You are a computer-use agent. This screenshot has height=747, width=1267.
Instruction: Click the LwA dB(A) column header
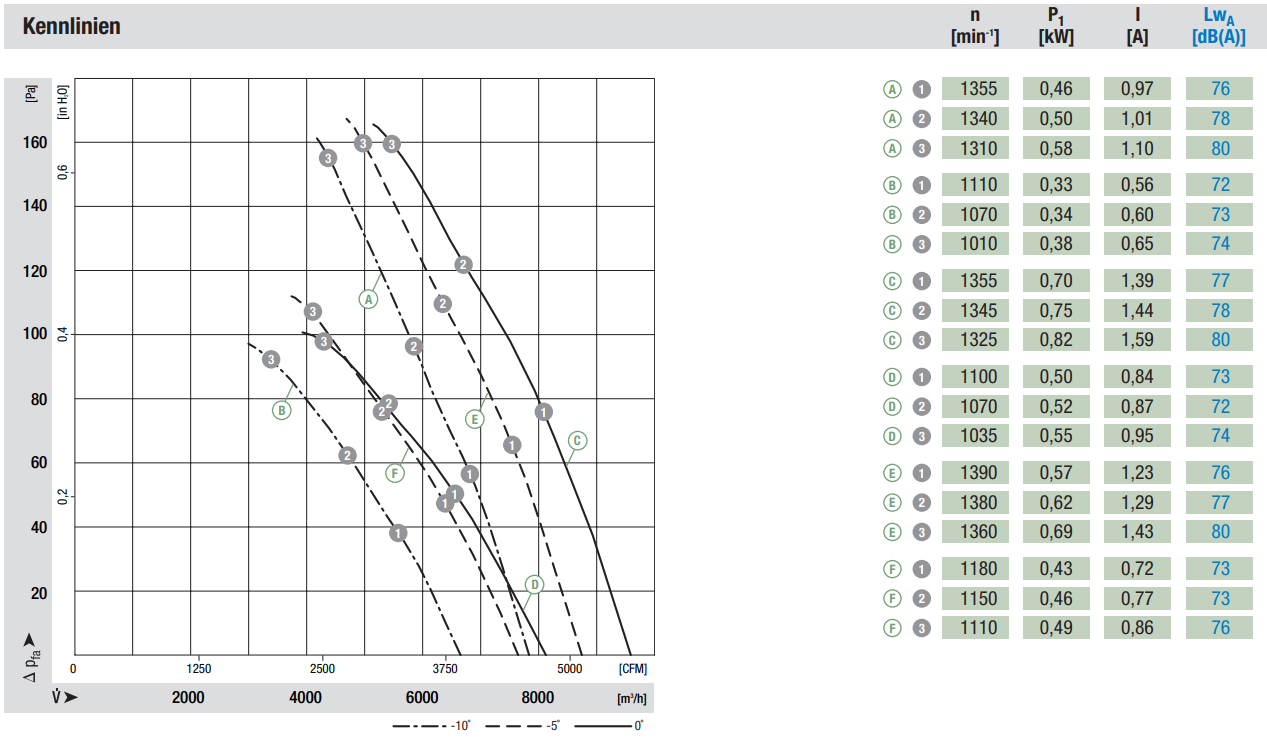pyautogui.click(x=1219, y=26)
